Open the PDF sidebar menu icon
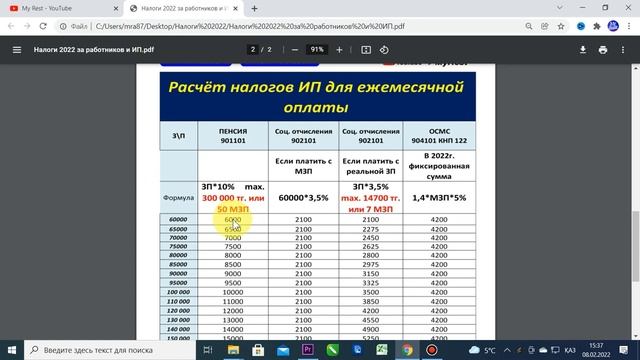Image resolution: width=640 pixels, height=360 pixels. click(x=17, y=50)
